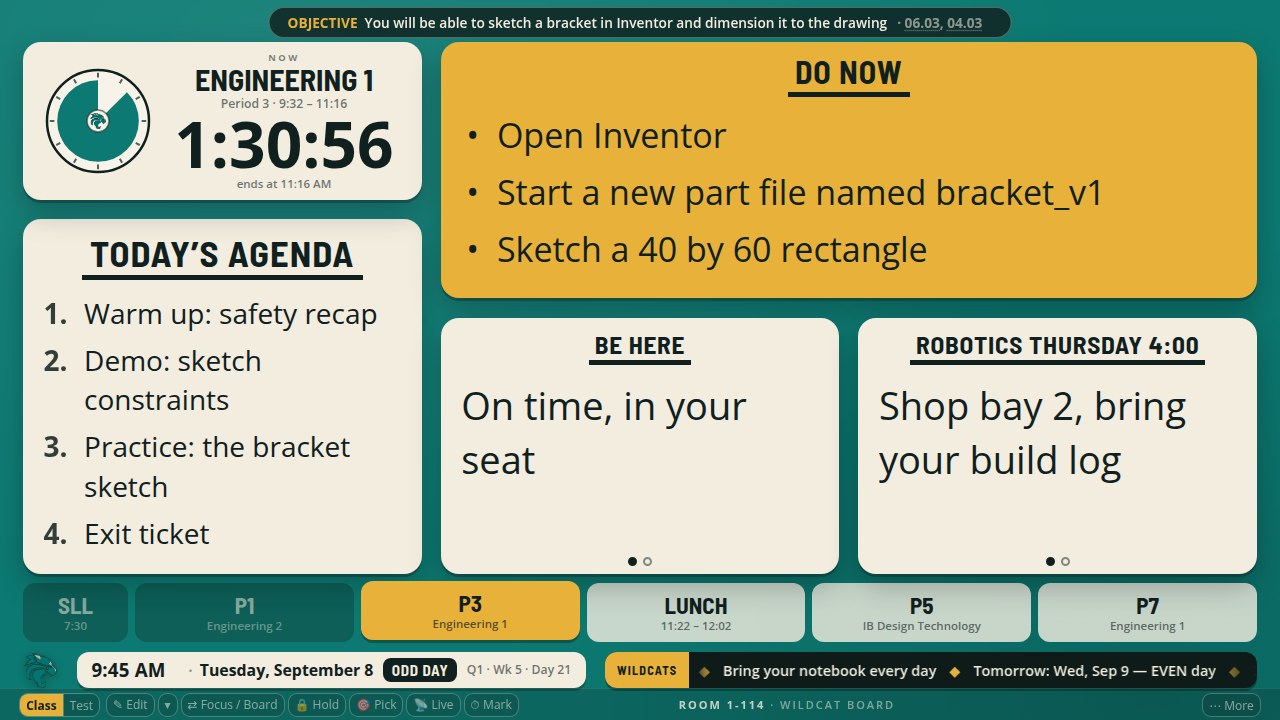The width and height of the screenshot is (1280, 720).
Task: Select the P1 Engineering 2 period tab
Action: 244,612
